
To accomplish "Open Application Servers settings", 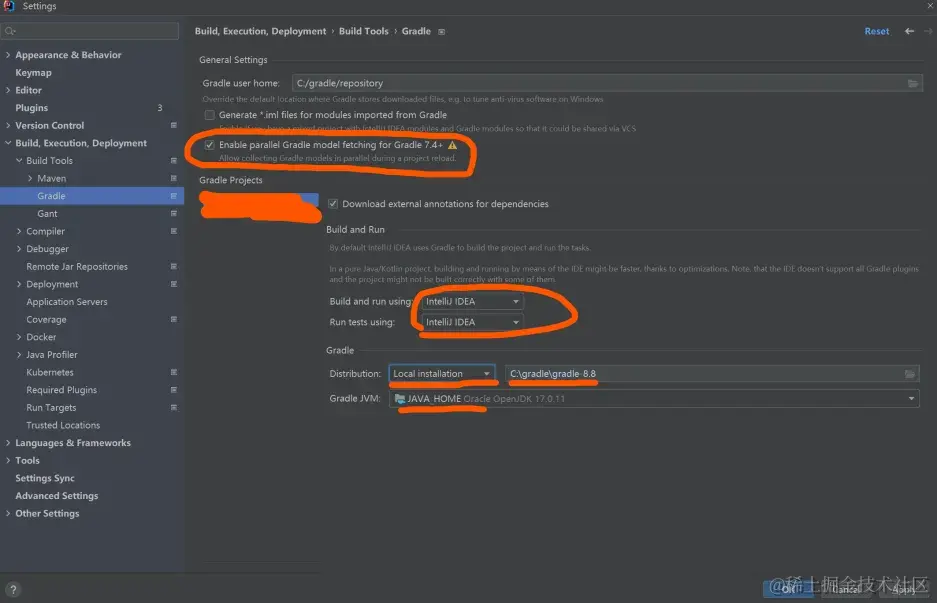I will [67, 302].
